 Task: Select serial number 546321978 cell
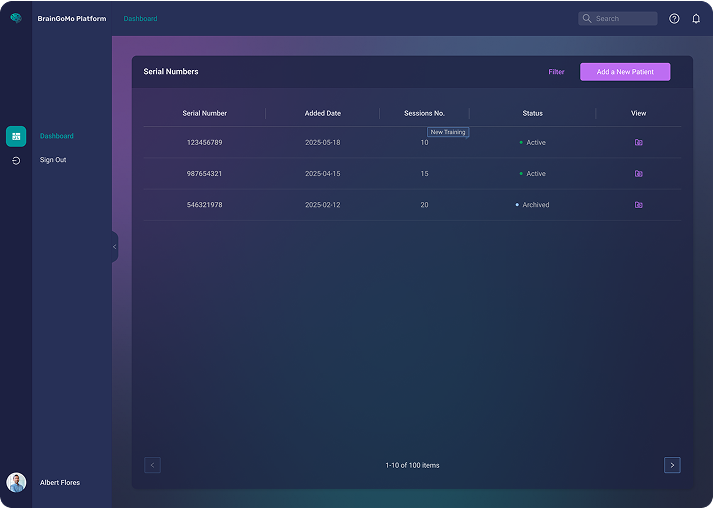coord(205,205)
